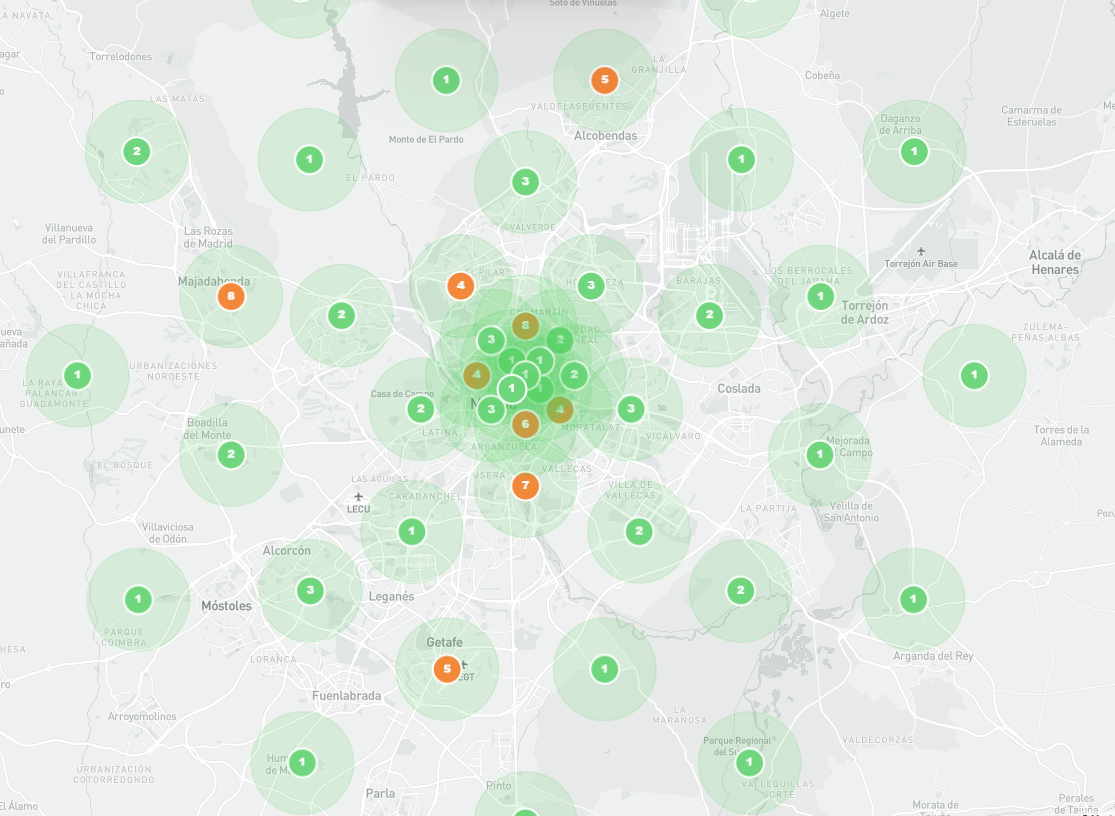
Task: Click the green 1 marker near Carabanchel
Action: click(x=411, y=531)
